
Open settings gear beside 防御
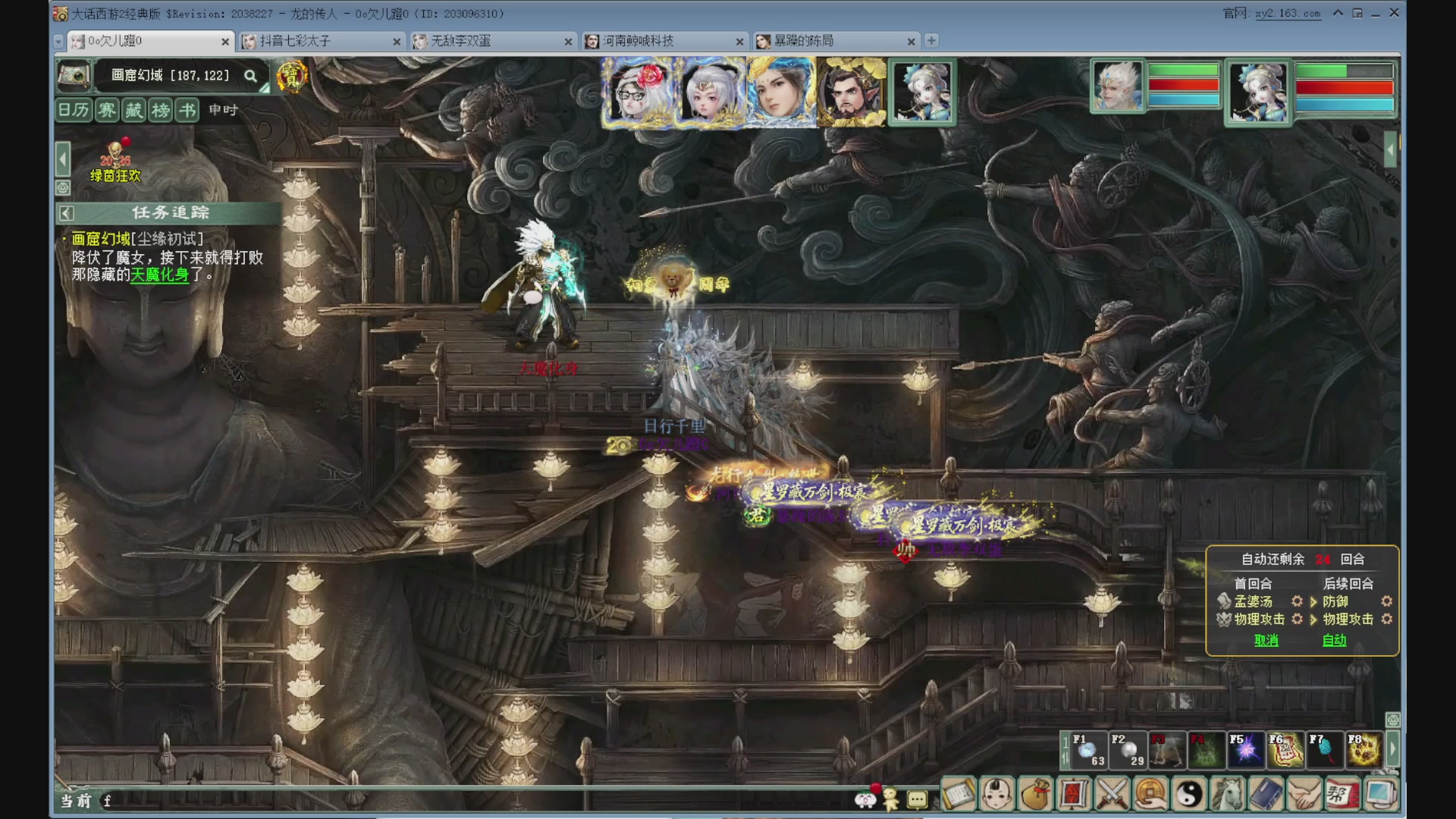1386,601
